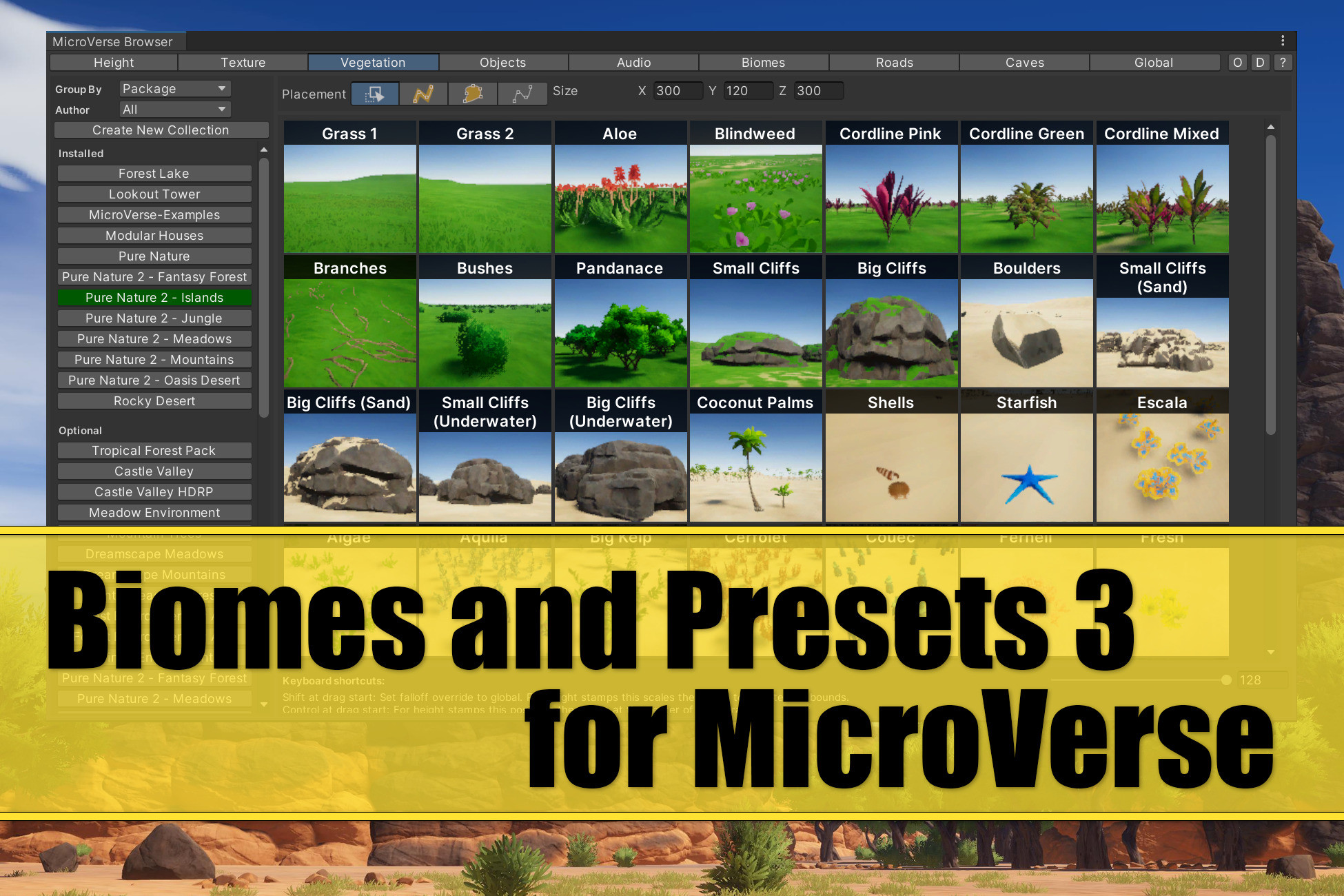Viewport: 1344px width, 896px height.
Task: Open the Group By Package dropdown
Action: pyautogui.click(x=175, y=89)
